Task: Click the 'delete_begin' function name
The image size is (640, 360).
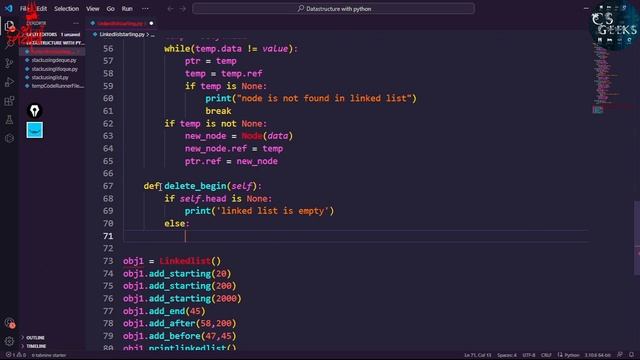Action: [195, 186]
